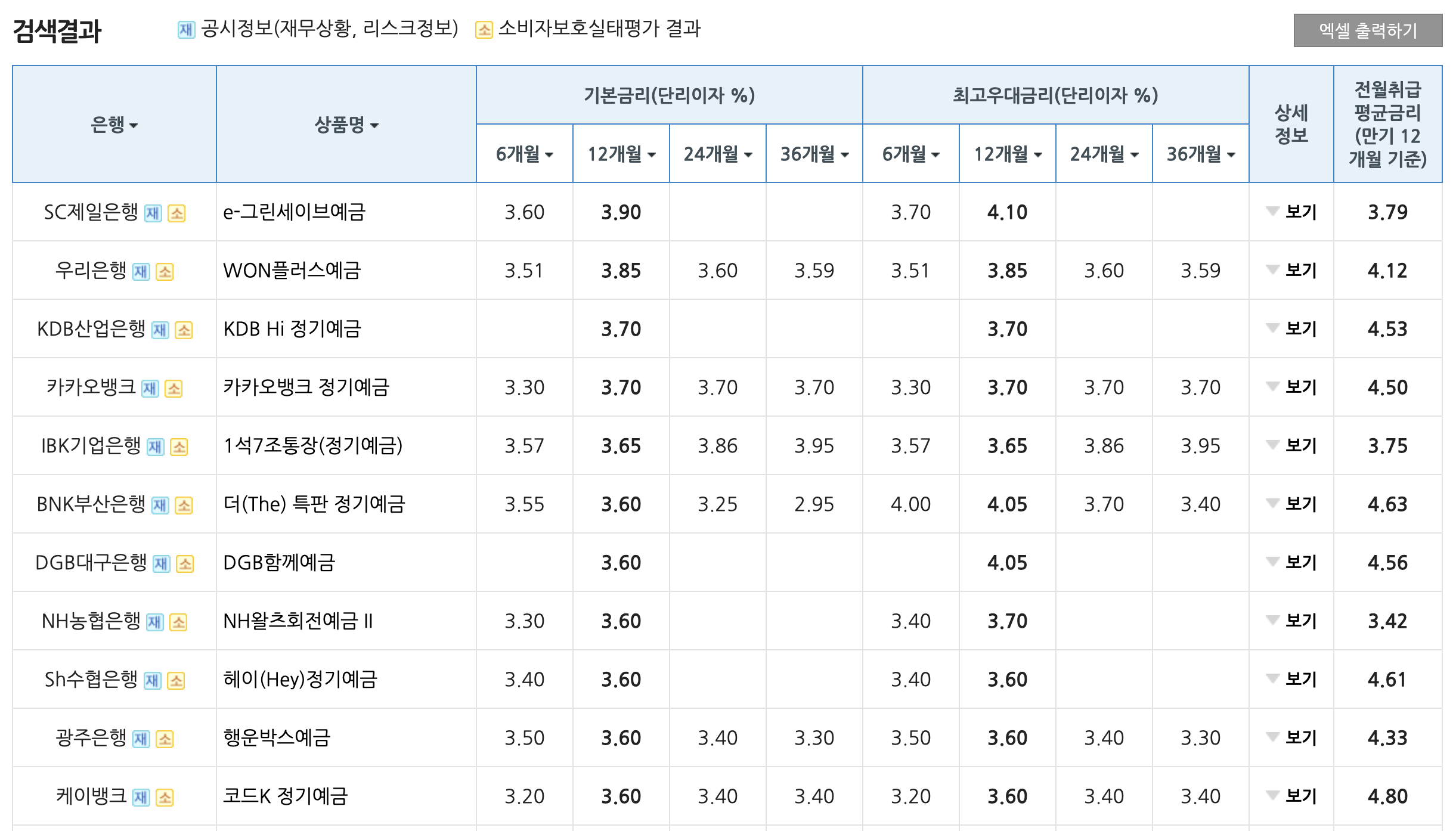Viewport: 1456px width, 831px height.
Task: Expand 보기 details for 케이뱅크 row
Action: click(1292, 796)
